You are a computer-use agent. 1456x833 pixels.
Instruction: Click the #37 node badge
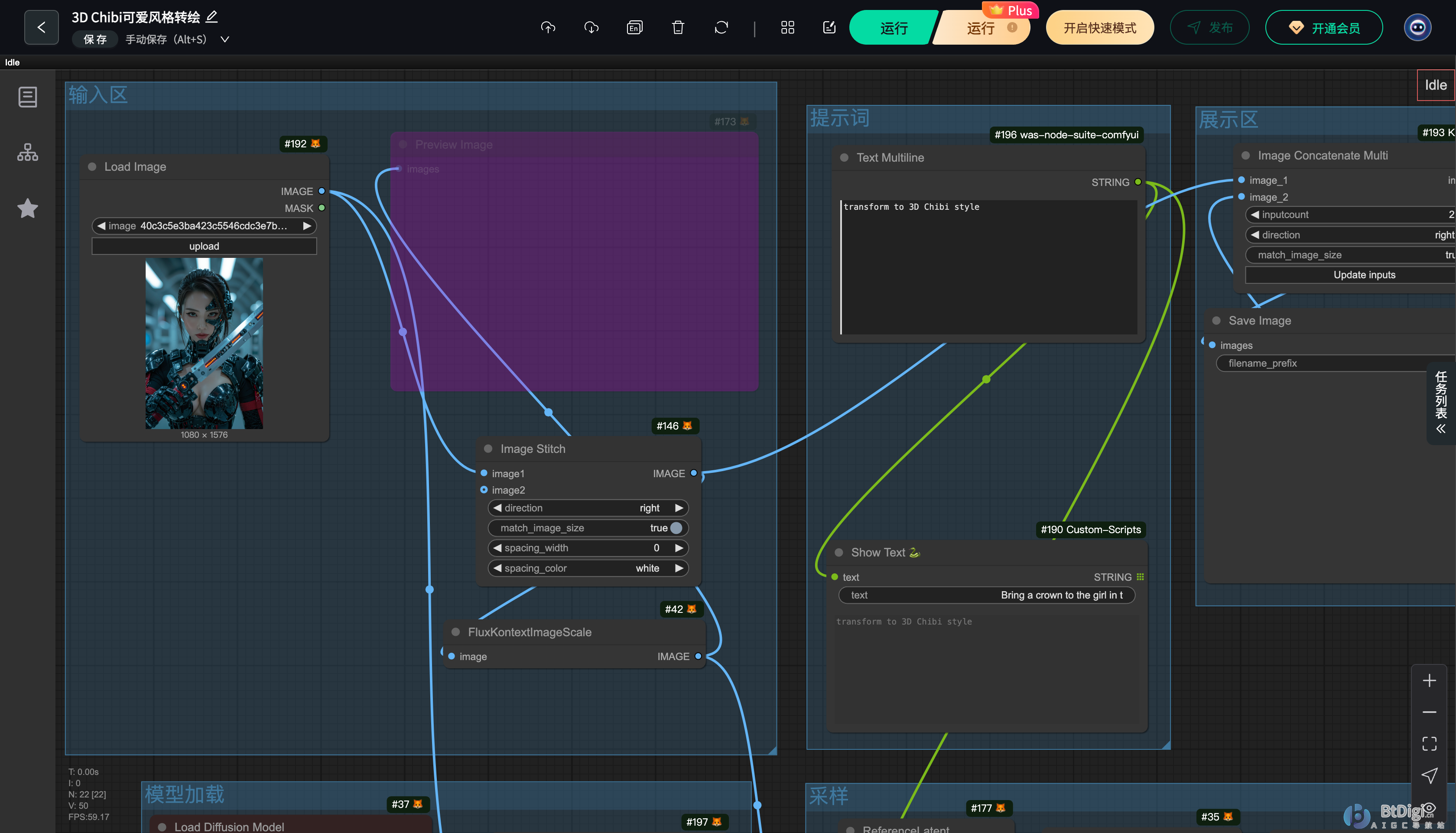[407, 804]
